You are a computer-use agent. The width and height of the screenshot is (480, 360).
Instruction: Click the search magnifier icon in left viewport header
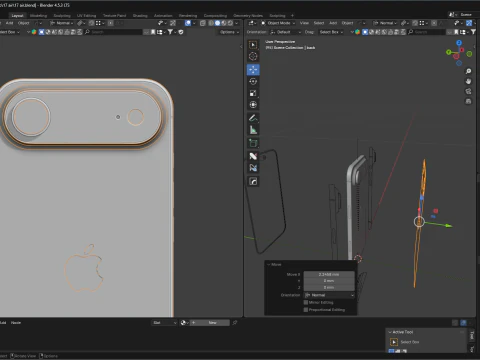87,32
